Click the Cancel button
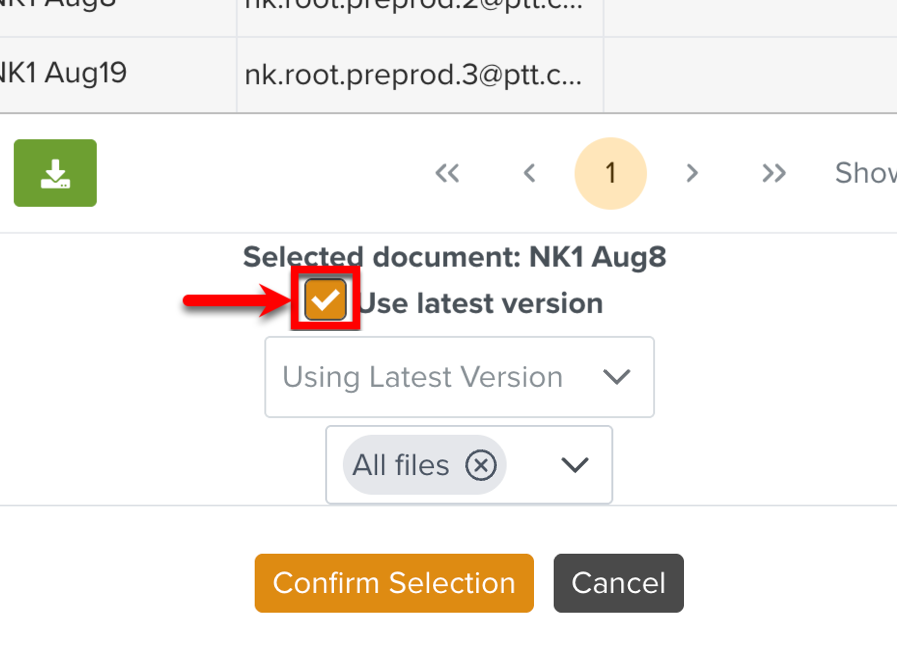The height and width of the screenshot is (650, 897). [618, 583]
